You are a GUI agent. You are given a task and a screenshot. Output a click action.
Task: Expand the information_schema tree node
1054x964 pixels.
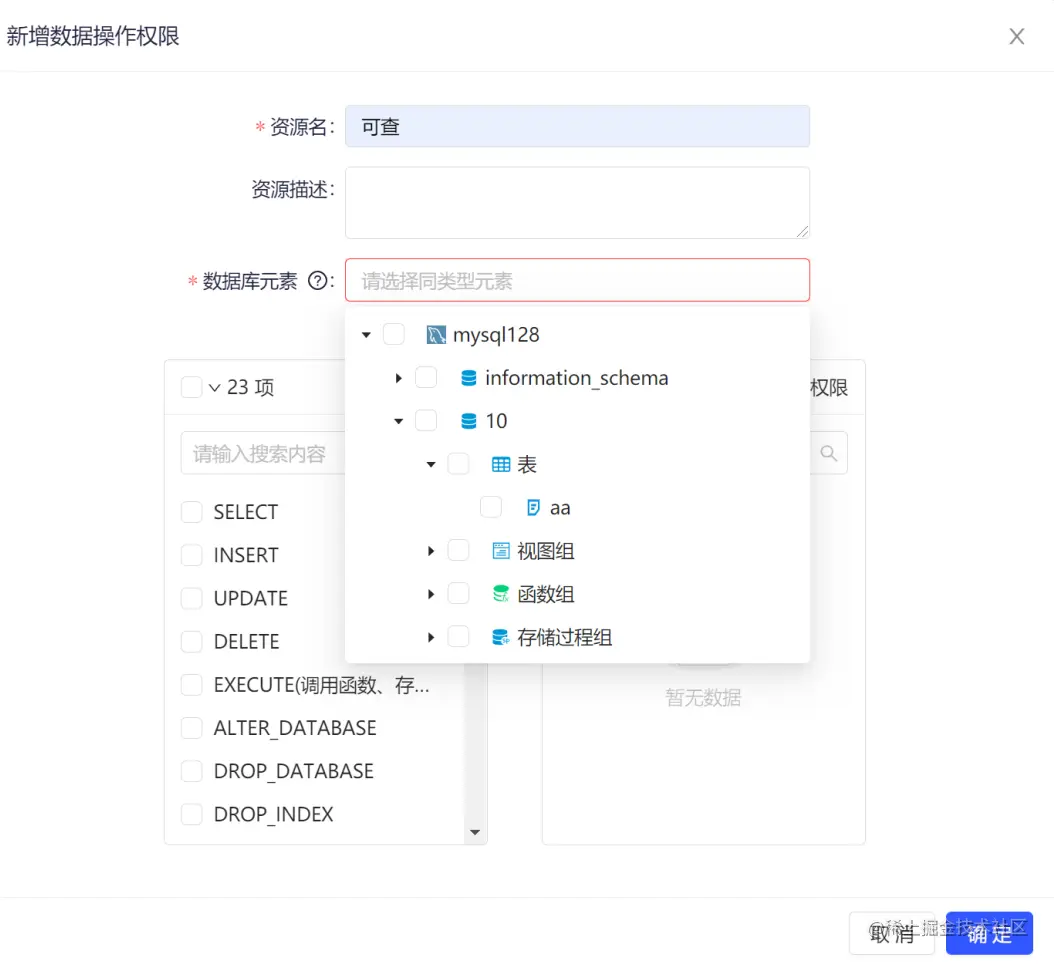click(x=398, y=377)
